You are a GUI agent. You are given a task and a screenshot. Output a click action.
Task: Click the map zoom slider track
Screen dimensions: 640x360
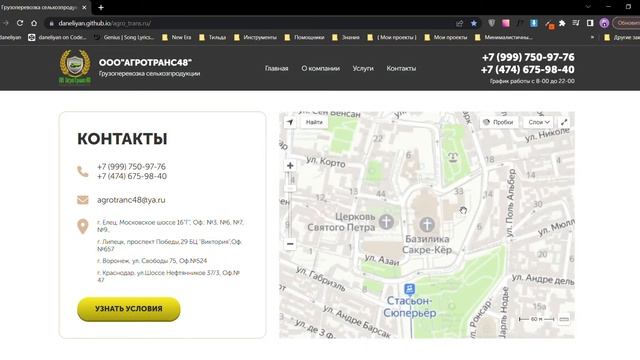[290, 205]
